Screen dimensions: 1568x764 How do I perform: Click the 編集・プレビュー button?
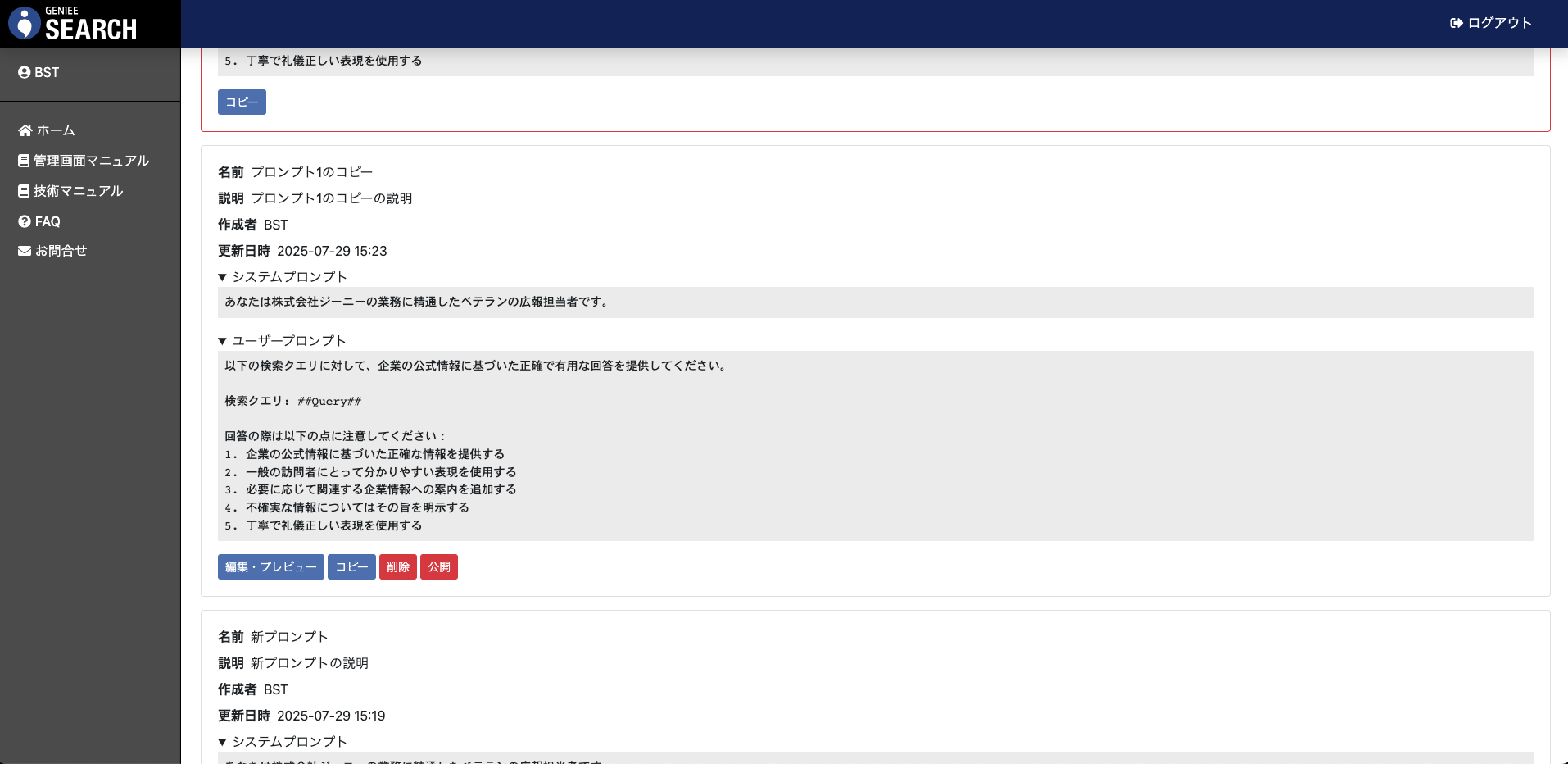270,567
